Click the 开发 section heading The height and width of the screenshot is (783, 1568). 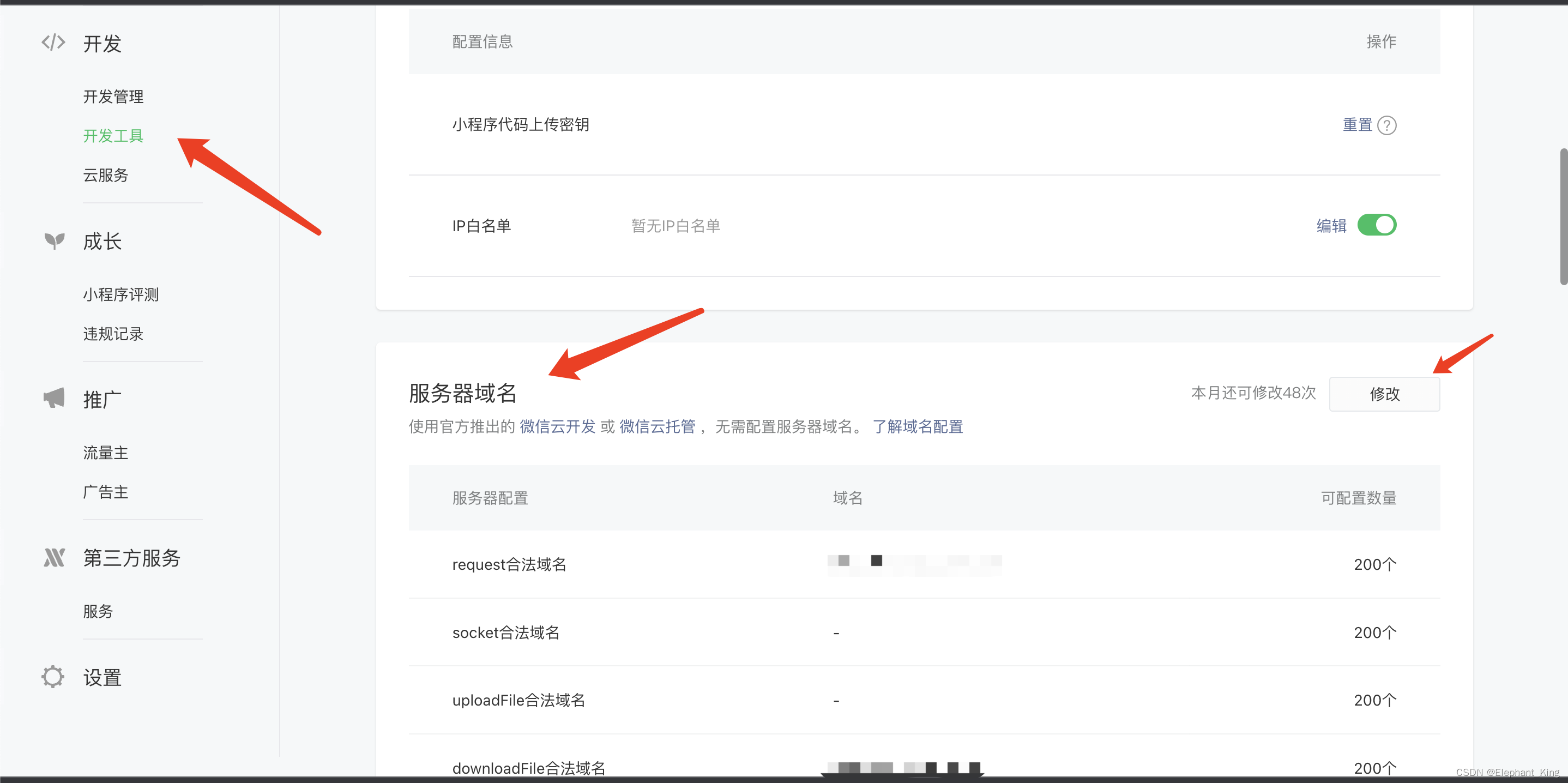[x=102, y=44]
